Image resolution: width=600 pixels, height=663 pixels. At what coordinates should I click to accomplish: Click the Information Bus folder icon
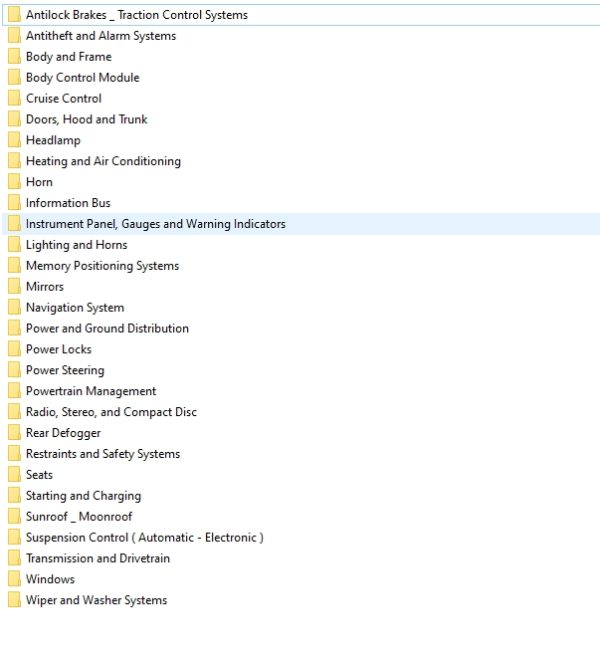[14, 203]
